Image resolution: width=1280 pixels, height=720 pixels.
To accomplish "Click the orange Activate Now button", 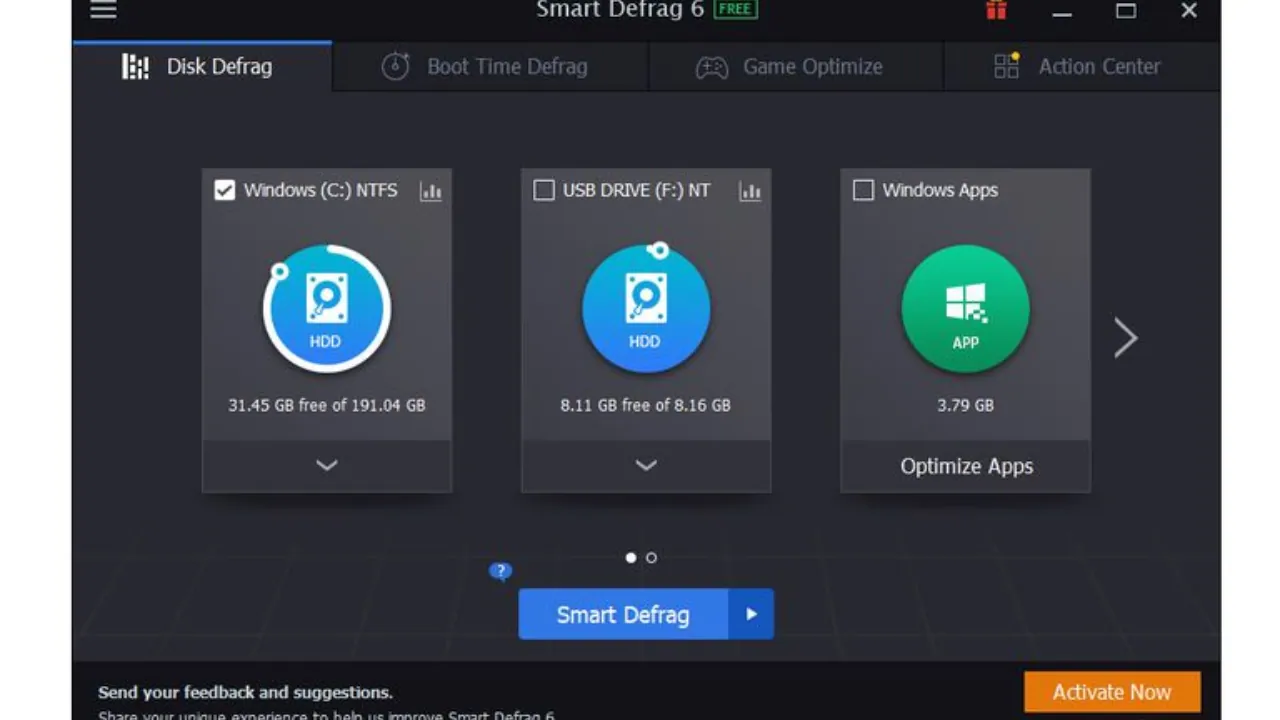I will 1112,692.
